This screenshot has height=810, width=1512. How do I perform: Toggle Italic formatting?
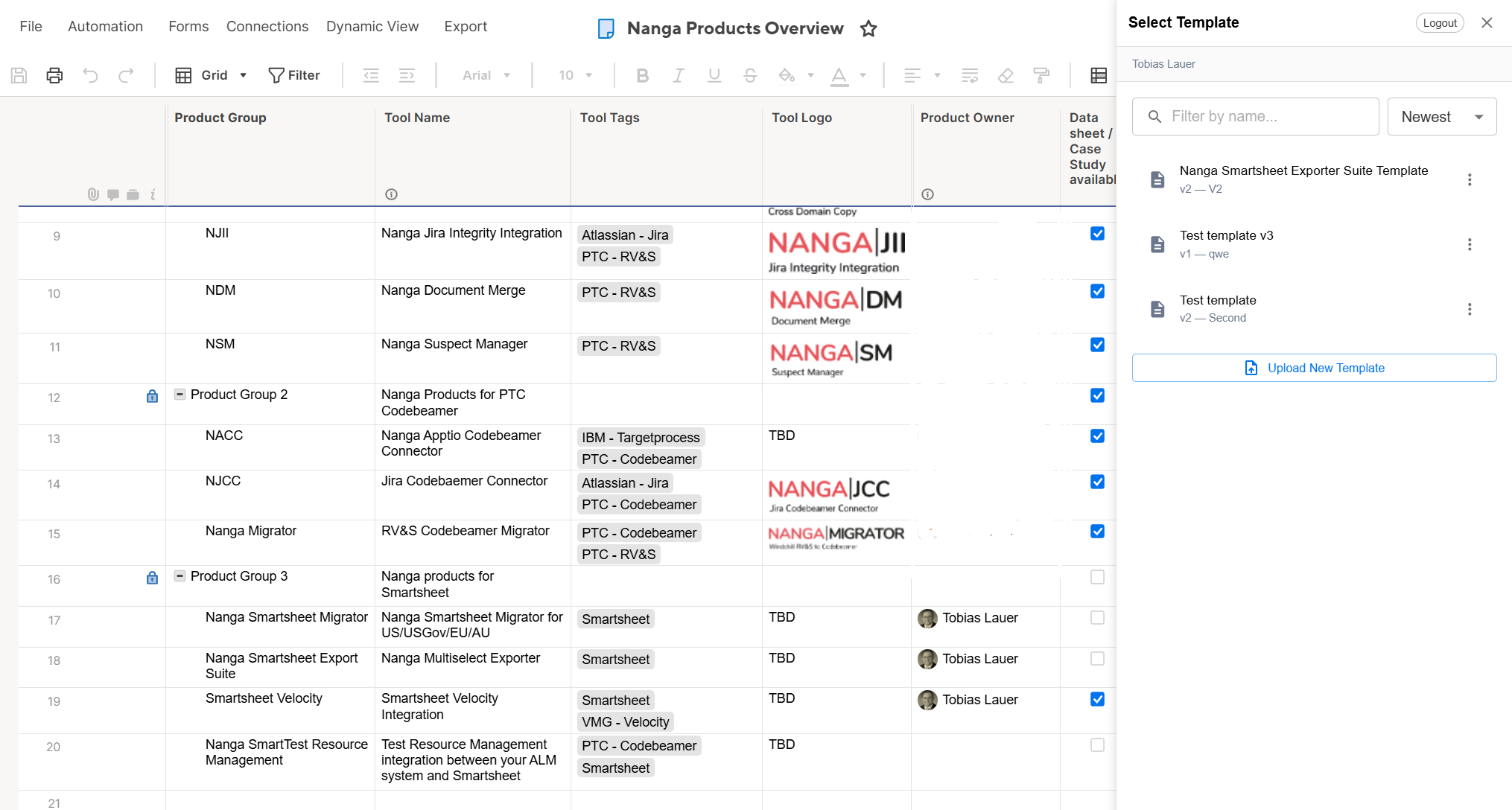coord(678,75)
